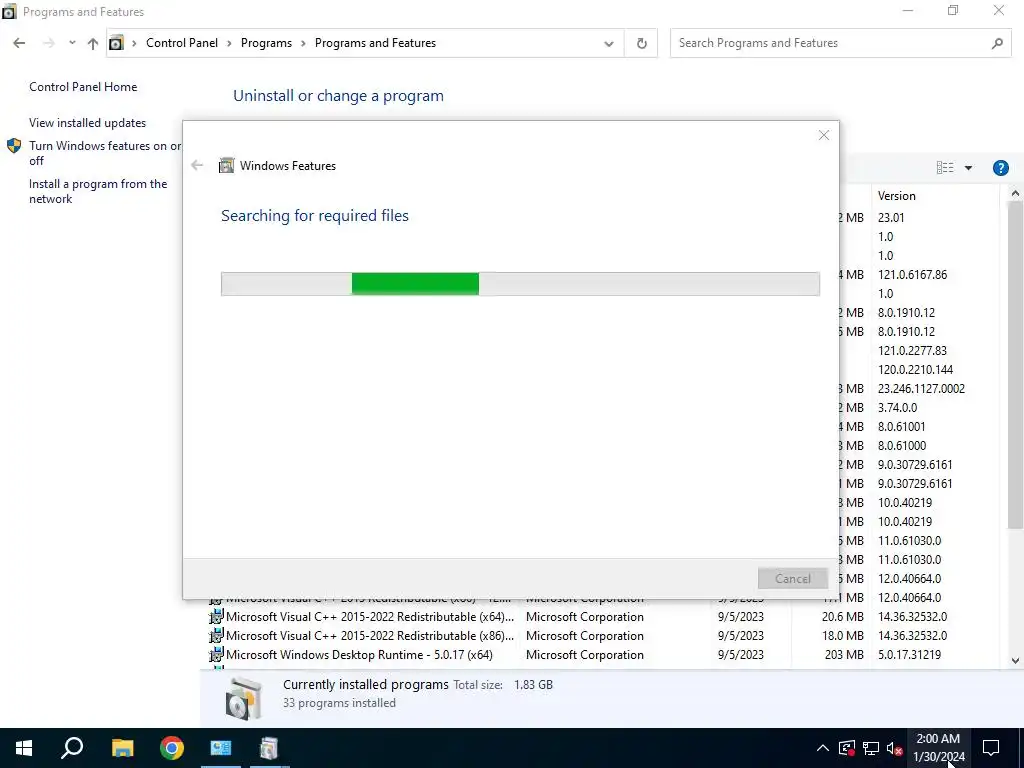Click the Cancel button in Windows Features

point(792,579)
